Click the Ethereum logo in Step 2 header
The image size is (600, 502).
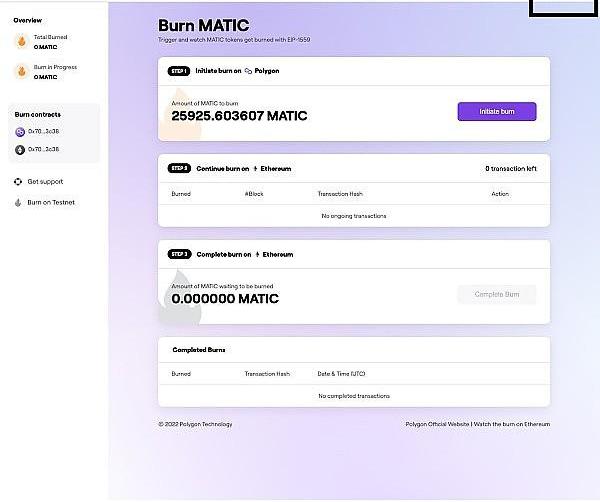pyautogui.click(x=257, y=169)
